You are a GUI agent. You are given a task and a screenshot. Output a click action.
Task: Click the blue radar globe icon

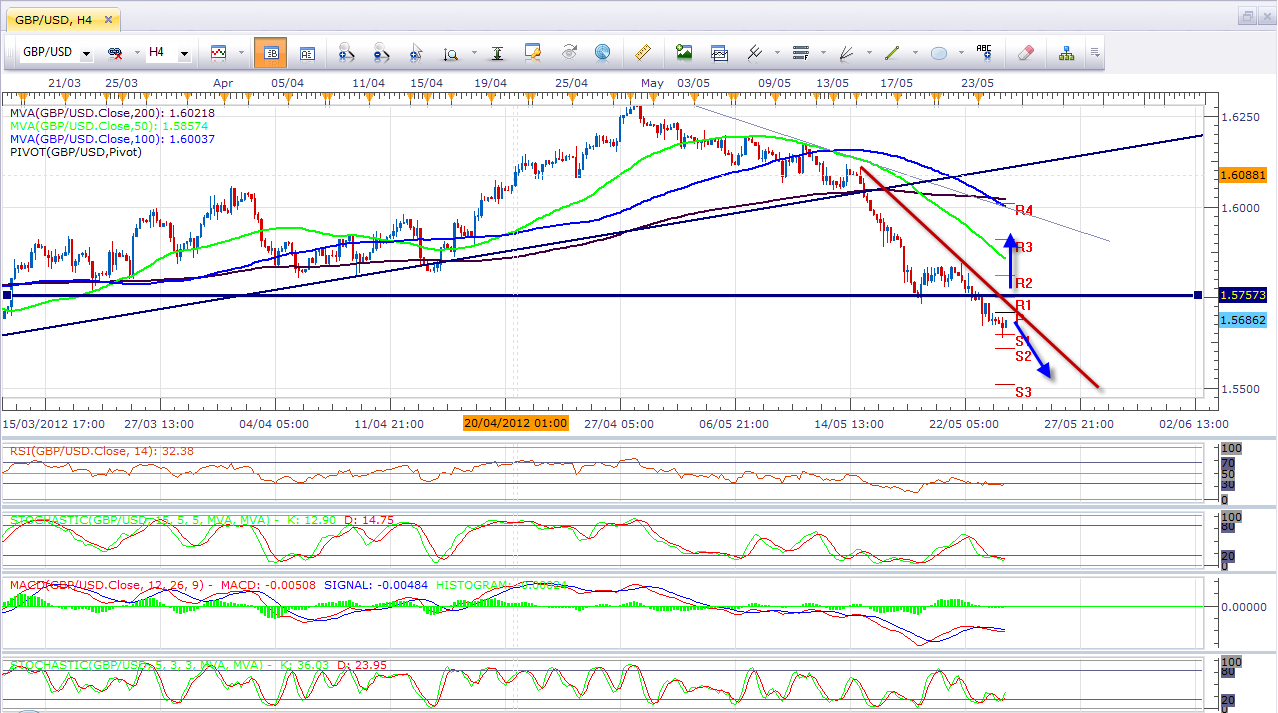[602, 52]
